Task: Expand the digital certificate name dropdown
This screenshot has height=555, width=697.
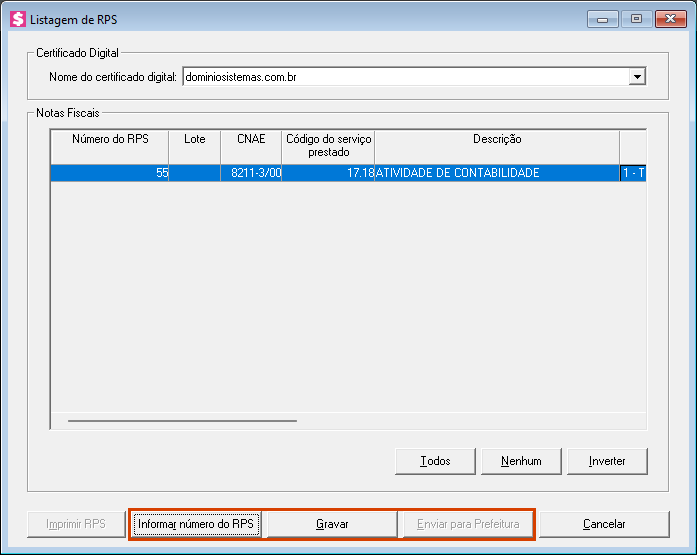Action: [637, 77]
